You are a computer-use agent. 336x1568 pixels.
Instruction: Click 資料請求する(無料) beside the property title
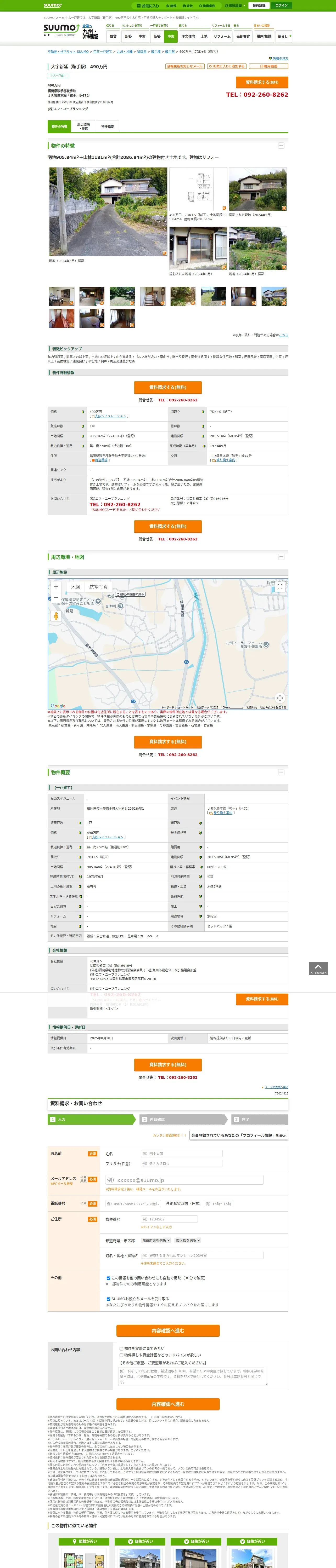click(262, 82)
